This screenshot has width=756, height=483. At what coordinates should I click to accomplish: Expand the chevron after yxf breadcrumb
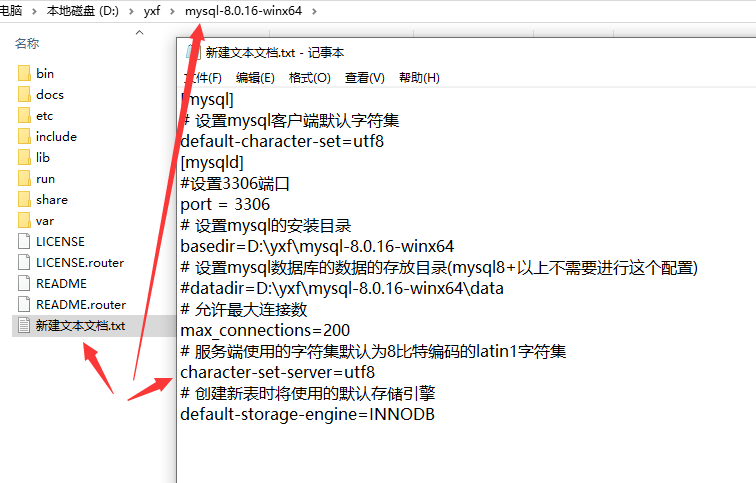(x=172, y=11)
